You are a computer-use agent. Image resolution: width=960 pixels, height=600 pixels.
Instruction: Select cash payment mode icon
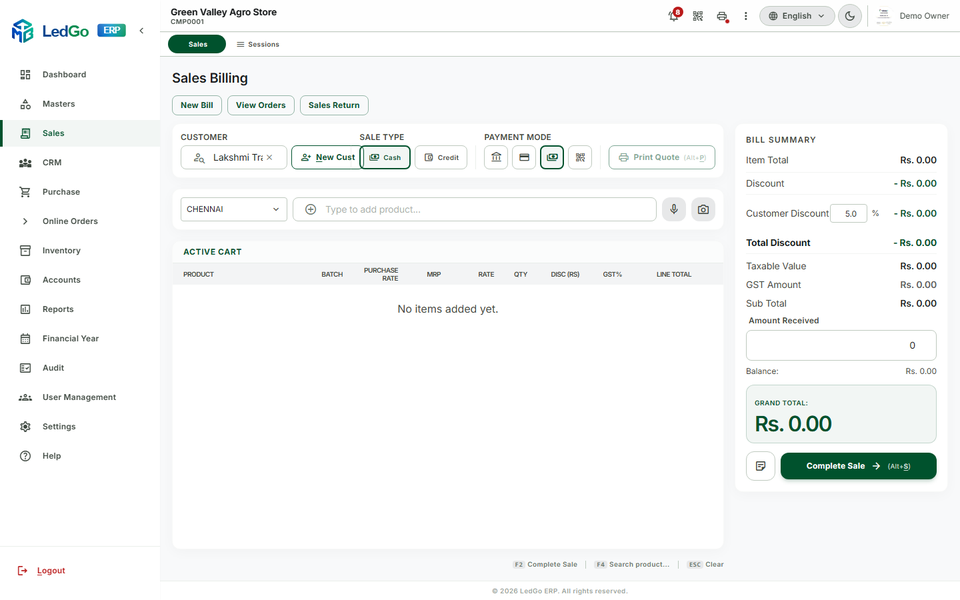(x=552, y=157)
